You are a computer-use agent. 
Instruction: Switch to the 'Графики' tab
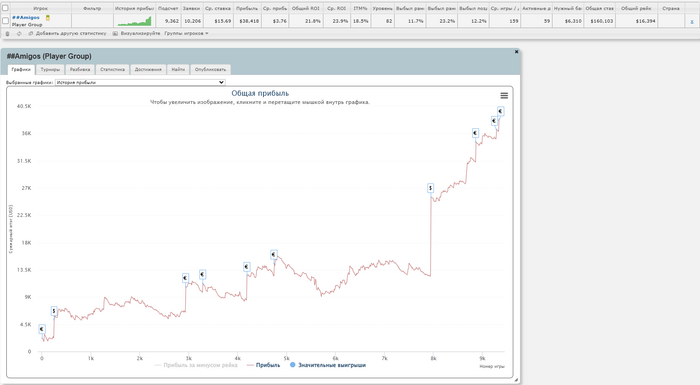[x=21, y=69]
